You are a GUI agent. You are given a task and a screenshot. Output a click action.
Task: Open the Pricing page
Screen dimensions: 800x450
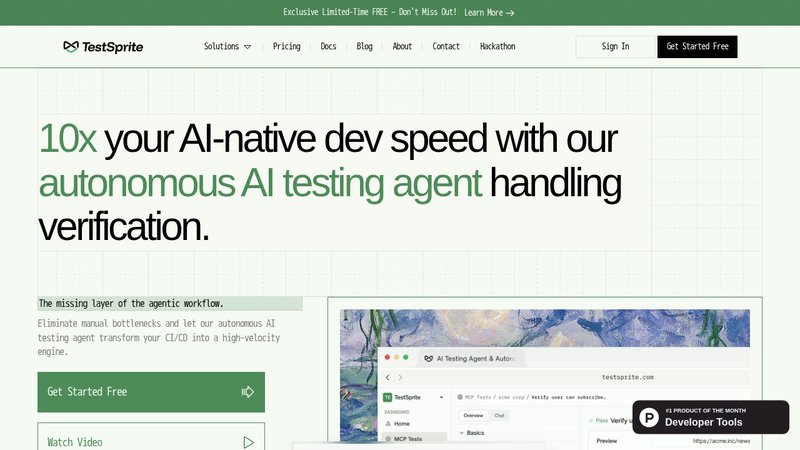coord(286,46)
